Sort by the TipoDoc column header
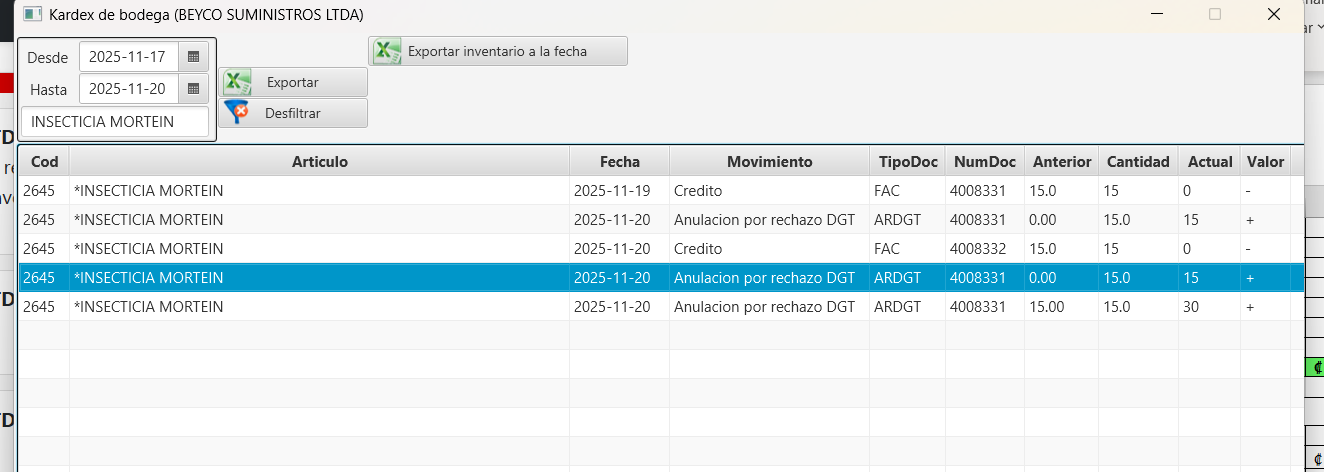Viewport: 1324px width, 472px height. [908, 161]
